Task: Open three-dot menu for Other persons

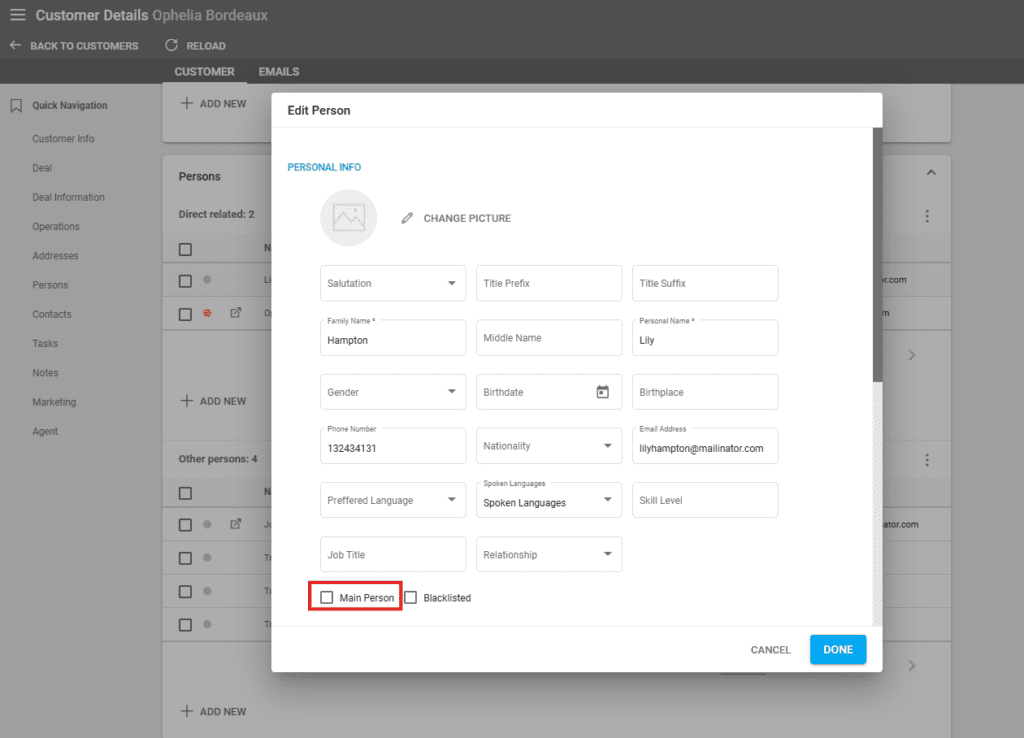Action: (927, 460)
